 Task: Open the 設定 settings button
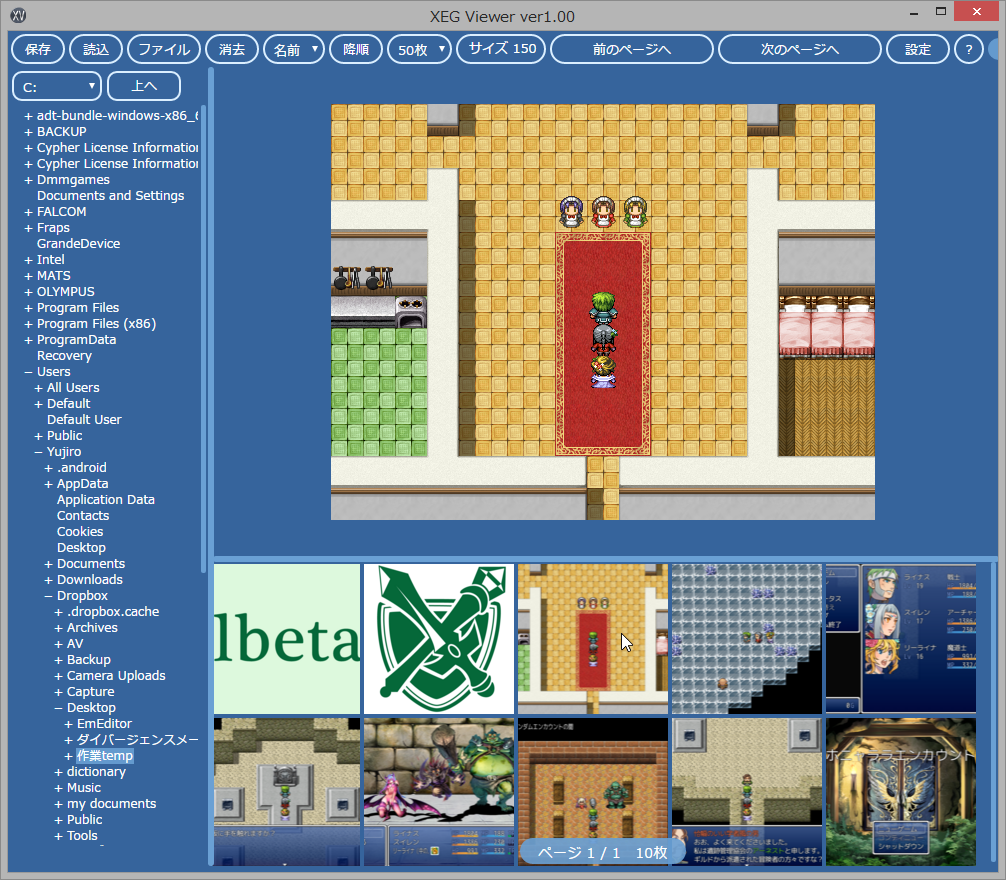pyautogui.click(x=917, y=49)
